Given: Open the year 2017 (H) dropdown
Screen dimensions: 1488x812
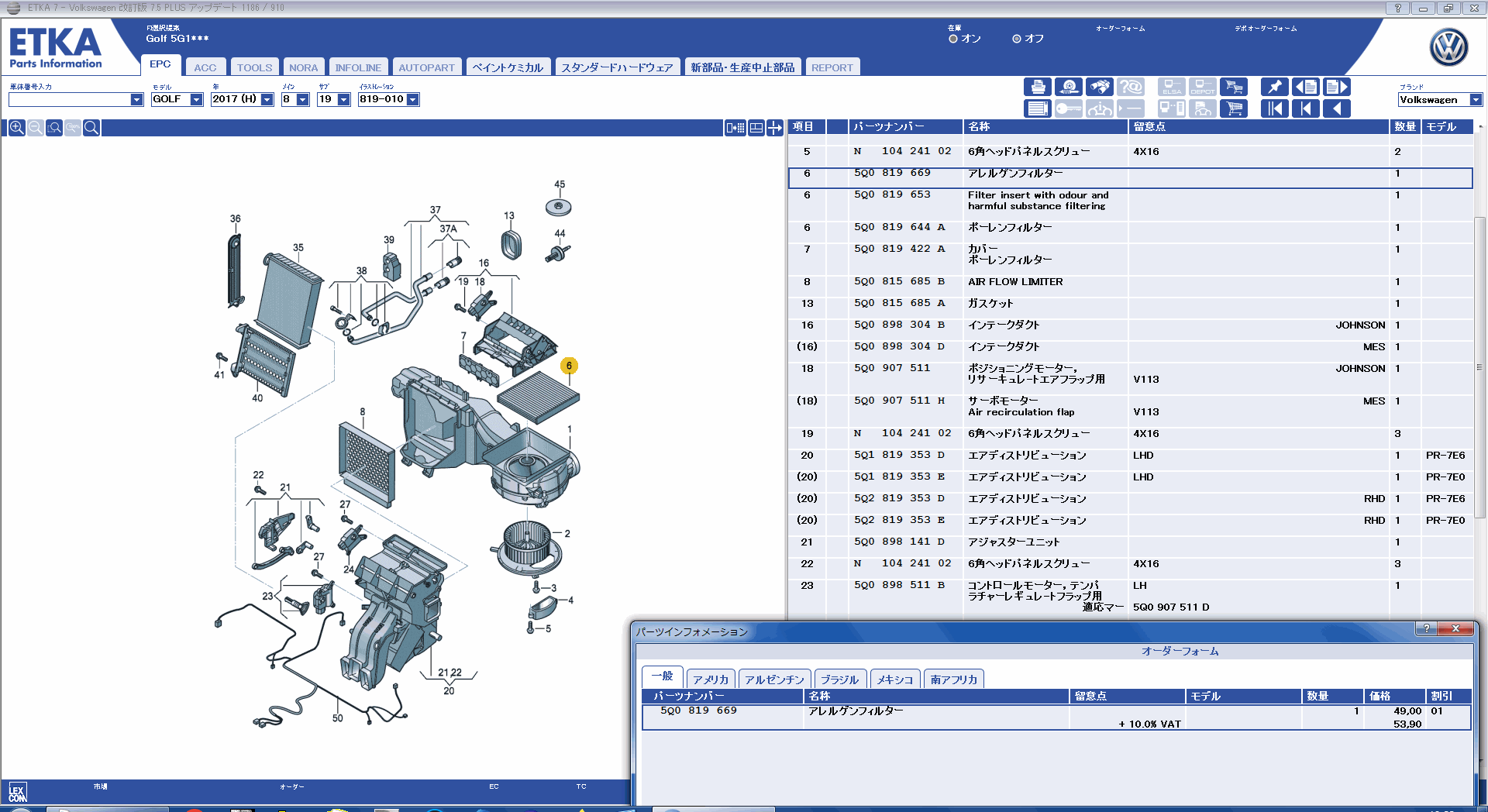Looking at the screenshot, I should (x=267, y=100).
